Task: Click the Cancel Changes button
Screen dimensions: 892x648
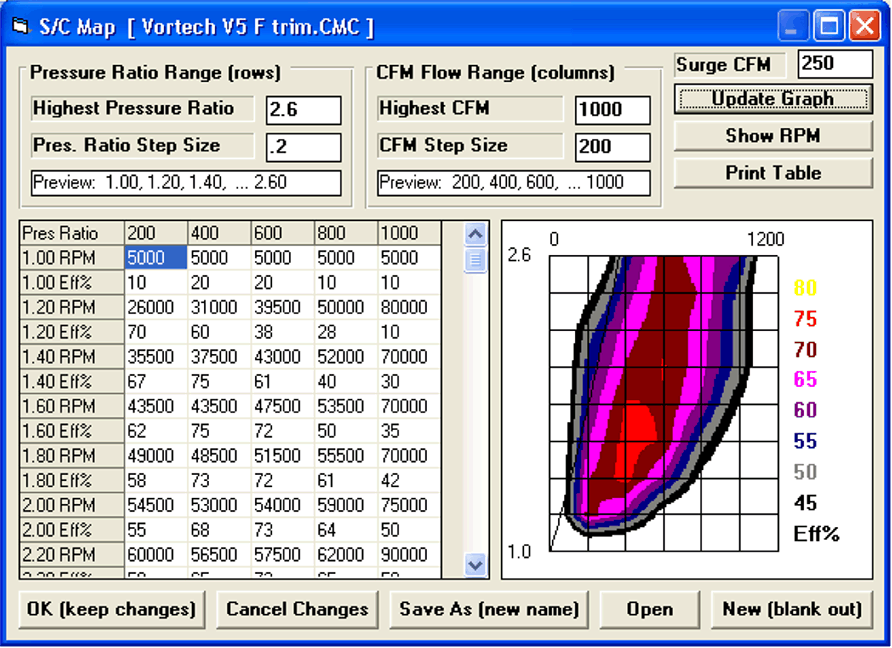Action: click(298, 610)
